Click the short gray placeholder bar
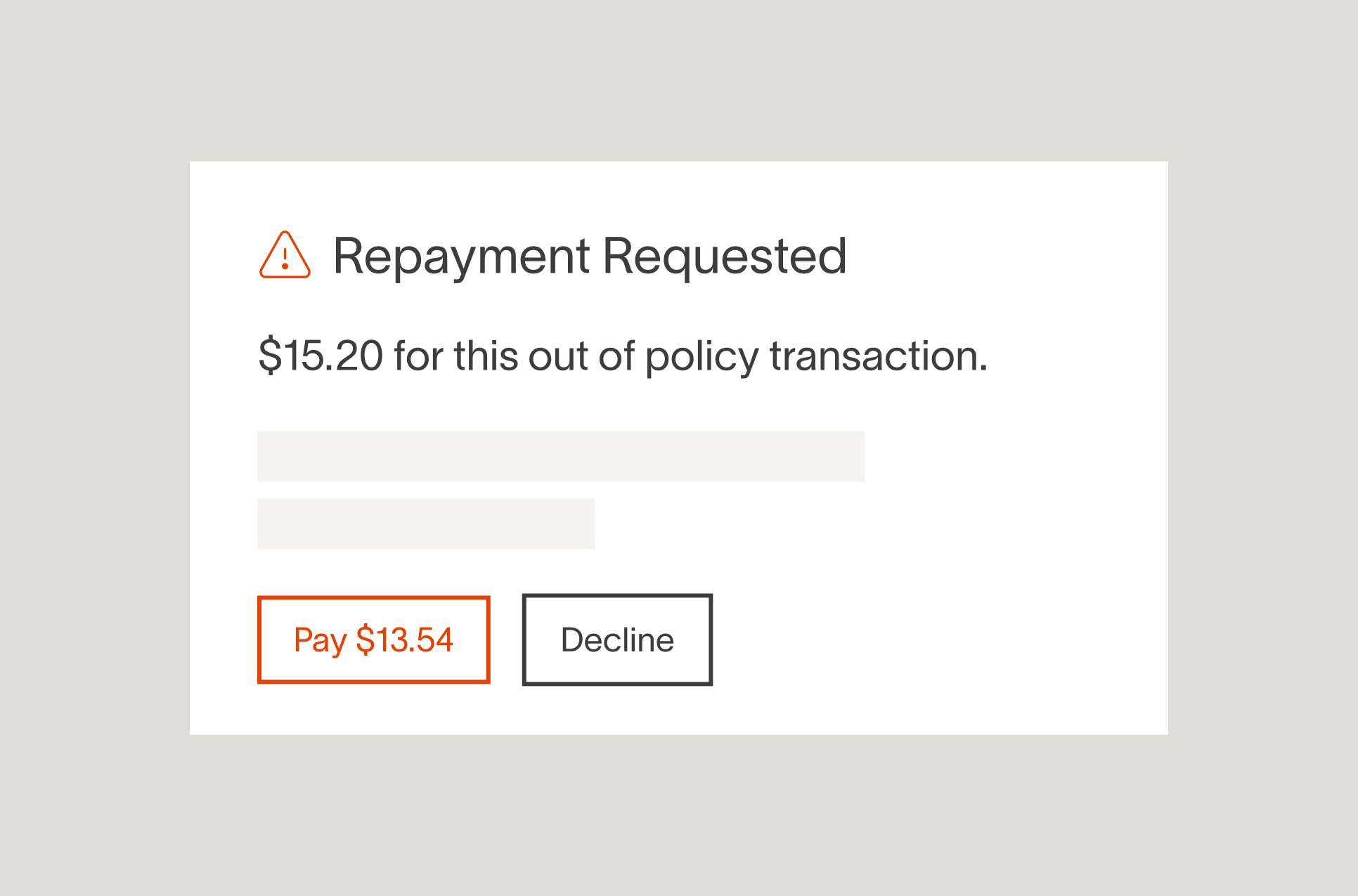 tap(426, 524)
